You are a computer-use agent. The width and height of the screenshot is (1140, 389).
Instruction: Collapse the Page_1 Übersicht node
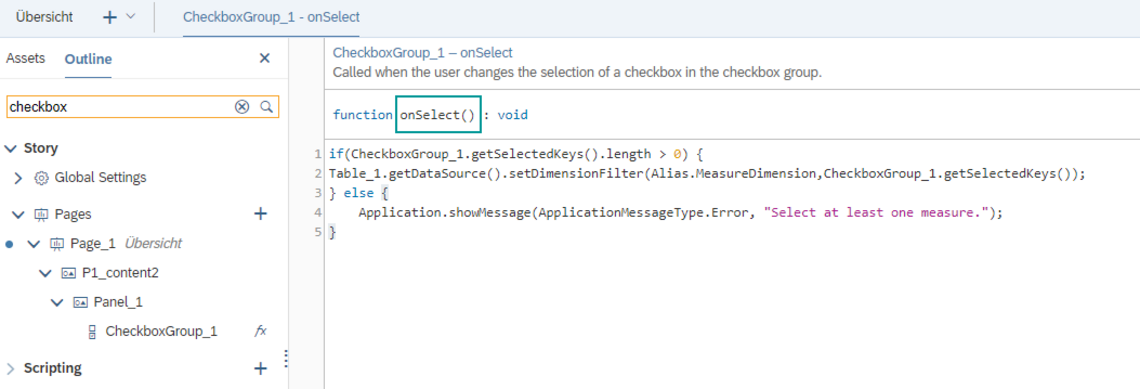click(33, 244)
